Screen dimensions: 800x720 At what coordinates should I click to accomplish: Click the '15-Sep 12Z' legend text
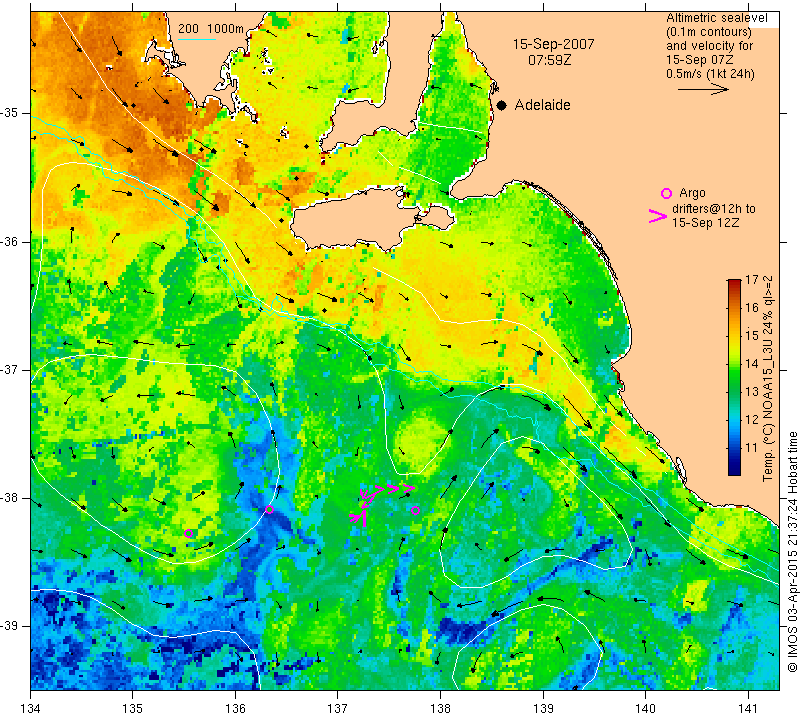tap(706, 223)
